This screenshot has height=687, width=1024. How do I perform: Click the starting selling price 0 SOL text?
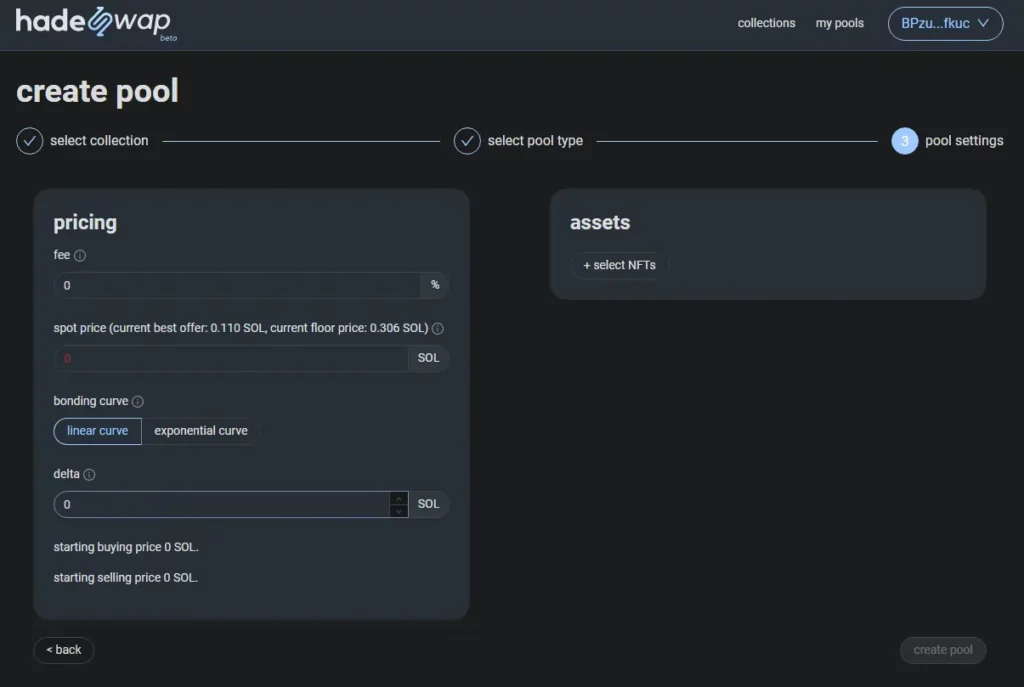point(125,578)
